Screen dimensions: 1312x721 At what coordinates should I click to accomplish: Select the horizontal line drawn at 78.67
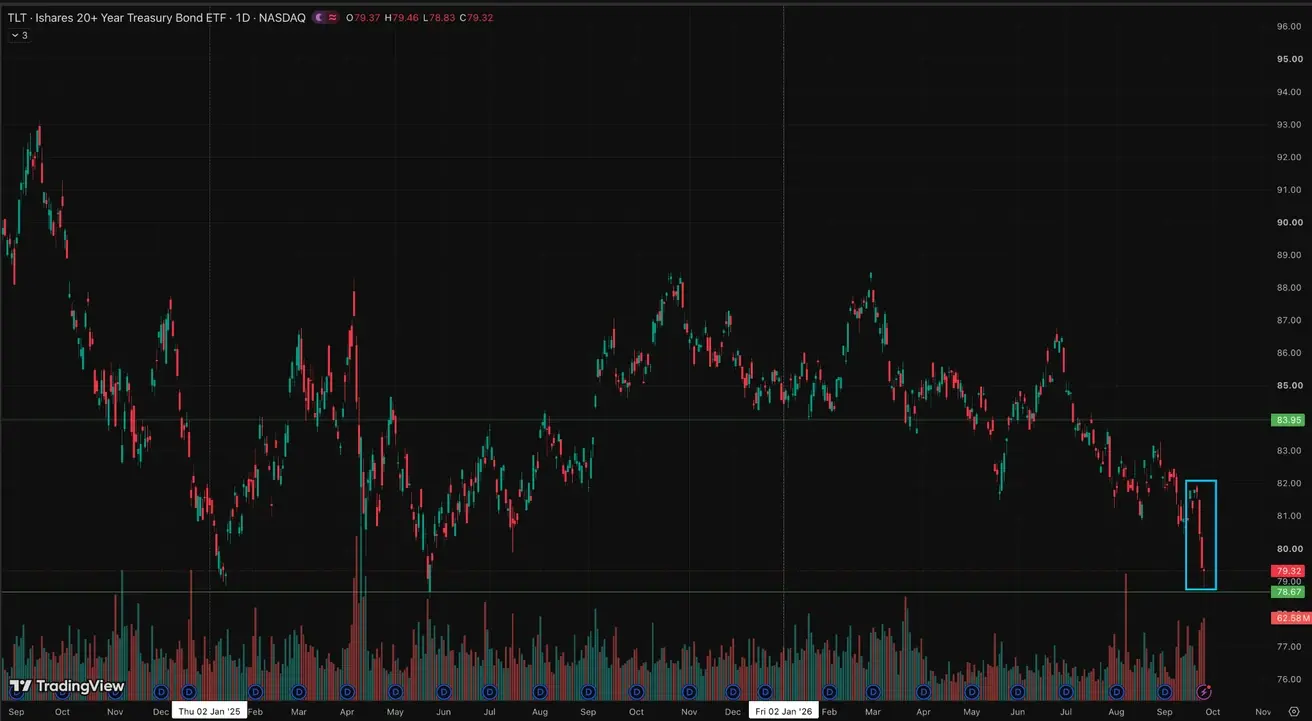[x=635, y=592]
